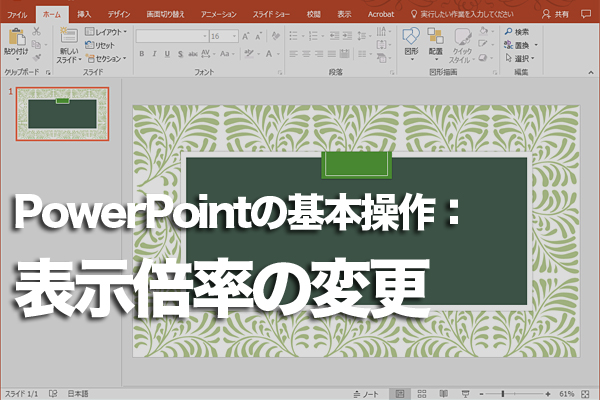Open the File (ファイル) tab

point(17,15)
